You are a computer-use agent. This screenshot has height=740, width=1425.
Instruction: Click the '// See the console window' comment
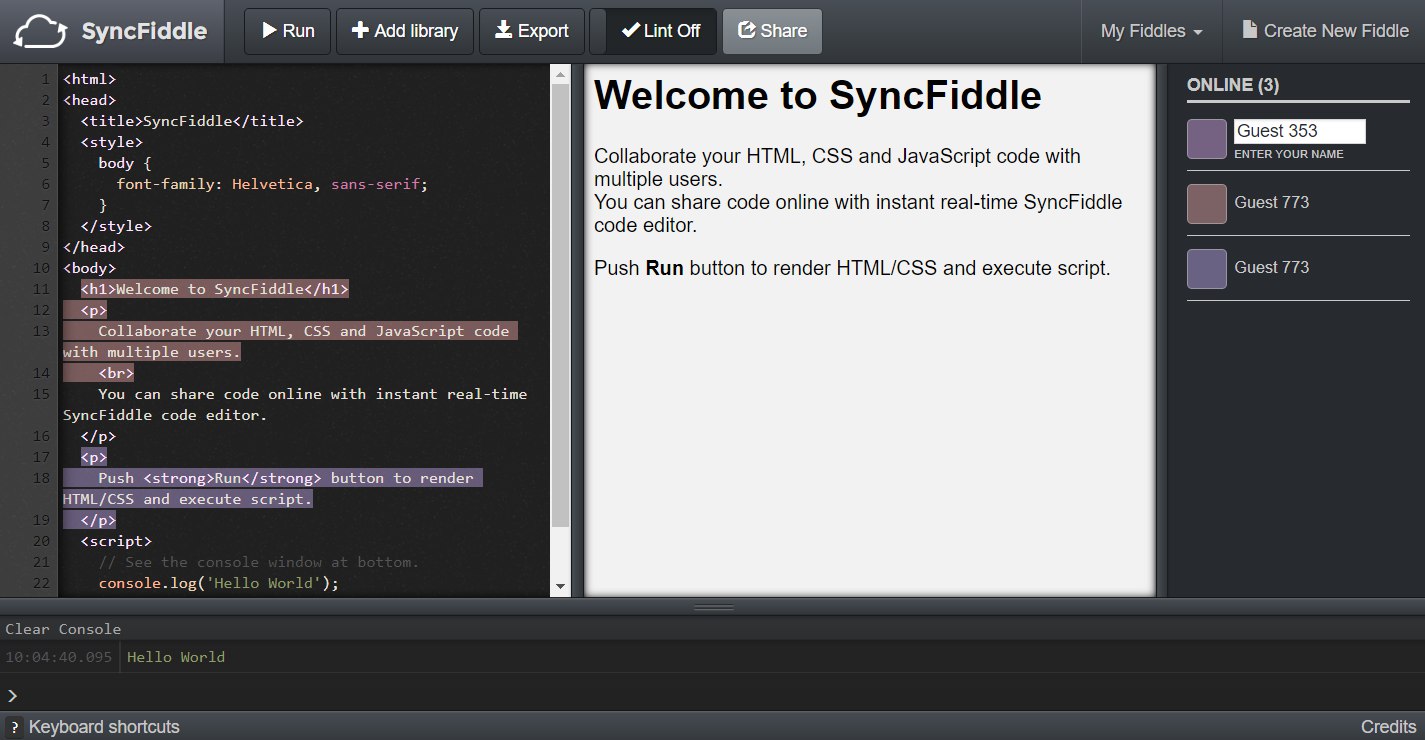coord(259,562)
